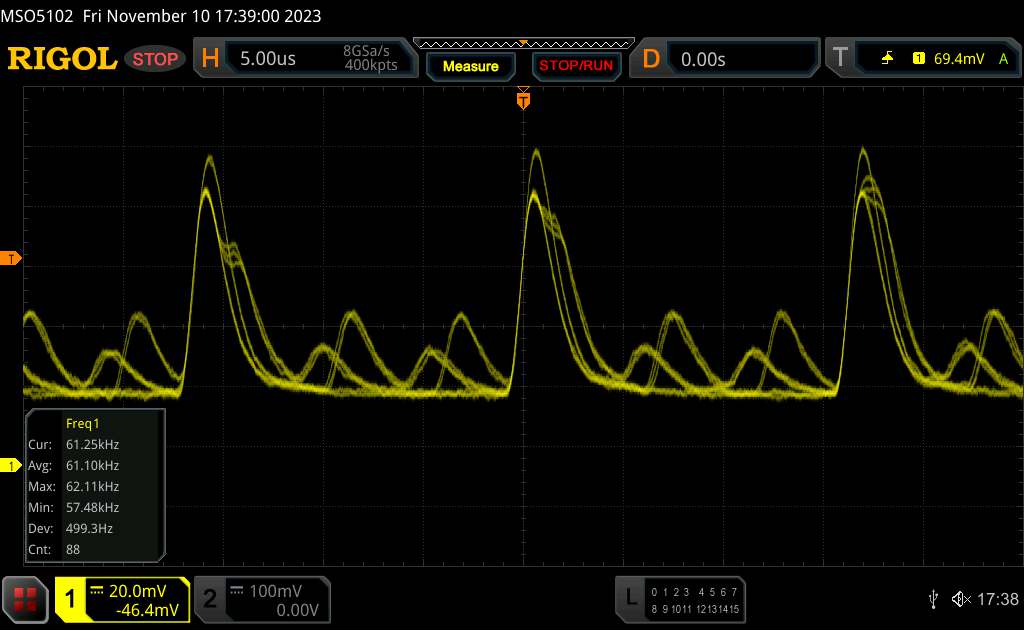Click the USB connection status icon
Screen dimensions: 1024x630
933,598
